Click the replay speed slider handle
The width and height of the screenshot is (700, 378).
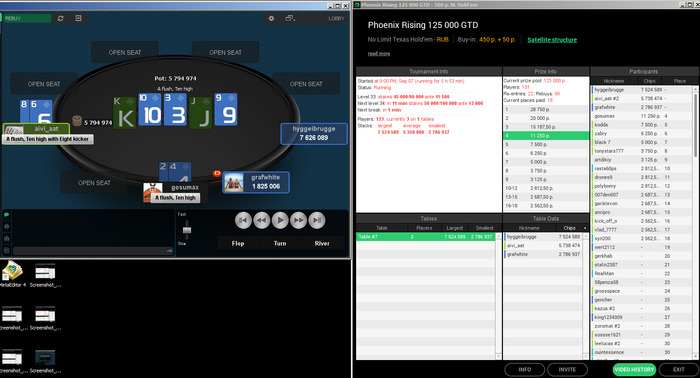187,230
